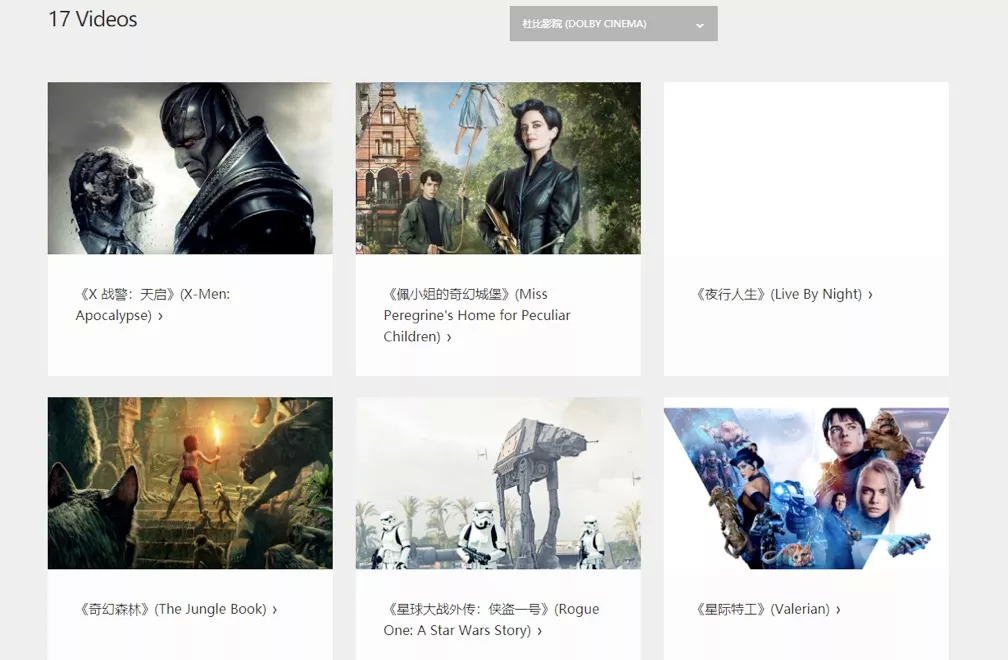Click the Miss Peregrine's Home title link
The height and width of the screenshot is (660, 1008).
click(477, 315)
